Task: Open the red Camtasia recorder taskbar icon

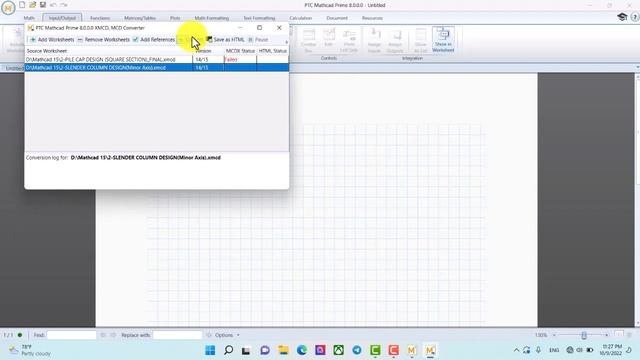Action: 393,350
